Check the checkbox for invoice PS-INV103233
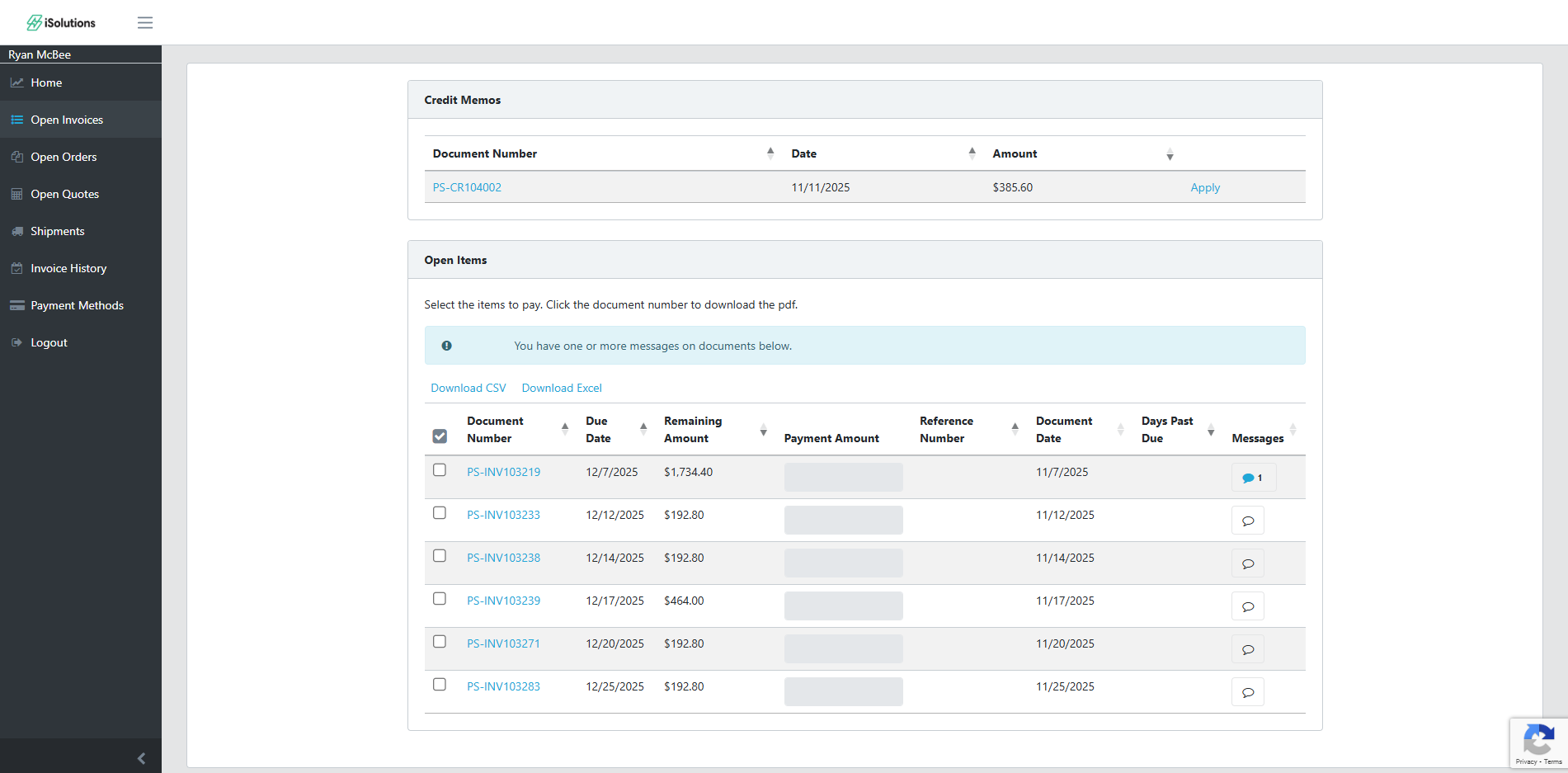The height and width of the screenshot is (773, 1568). click(440, 512)
